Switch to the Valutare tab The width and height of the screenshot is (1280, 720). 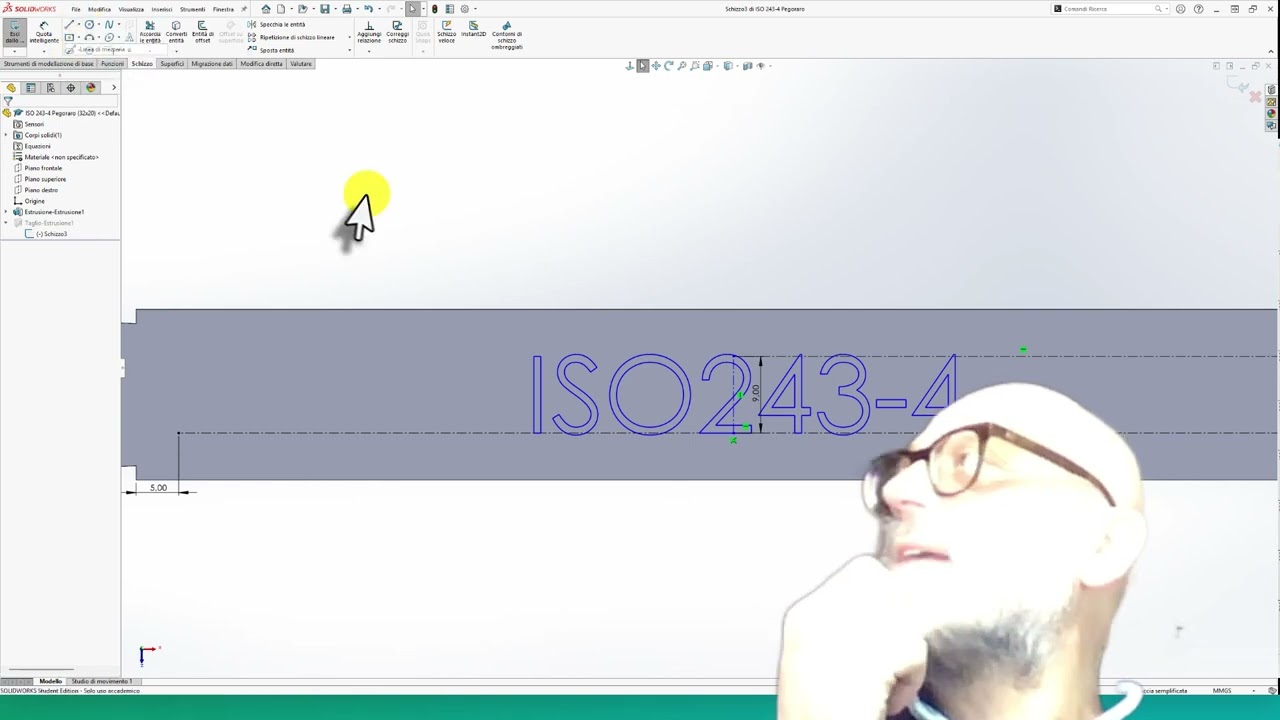click(x=300, y=64)
